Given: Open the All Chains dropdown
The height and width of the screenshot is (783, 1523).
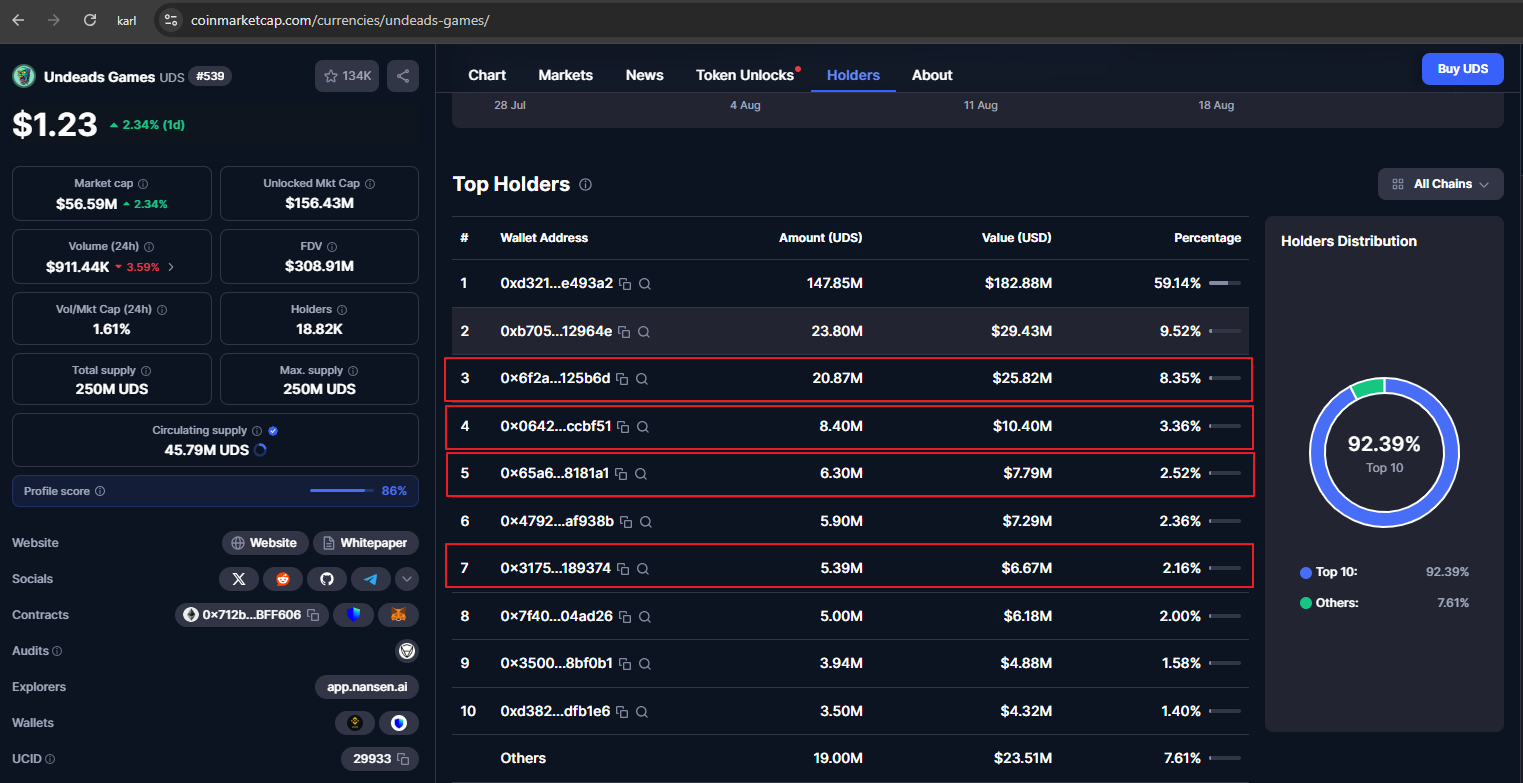Looking at the screenshot, I should [x=1440, y=183].
